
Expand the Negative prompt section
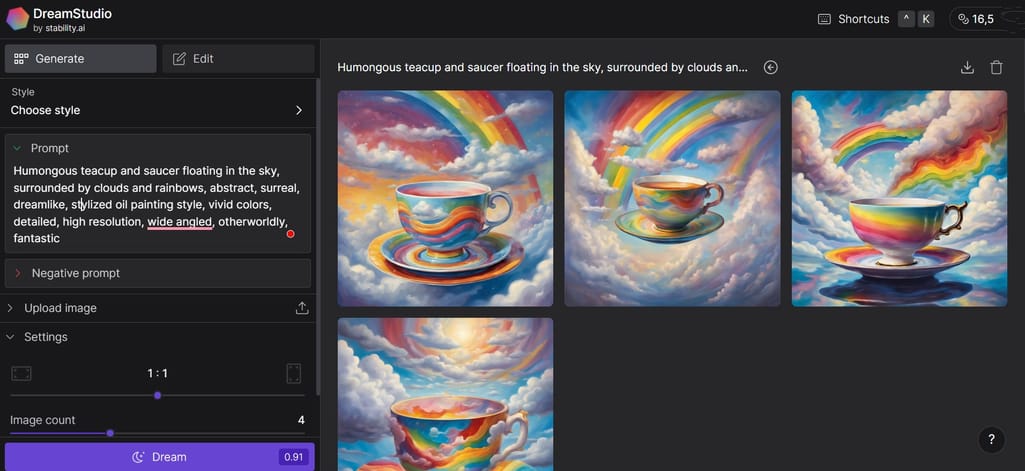pyautogui.click(x=158, y=273)
